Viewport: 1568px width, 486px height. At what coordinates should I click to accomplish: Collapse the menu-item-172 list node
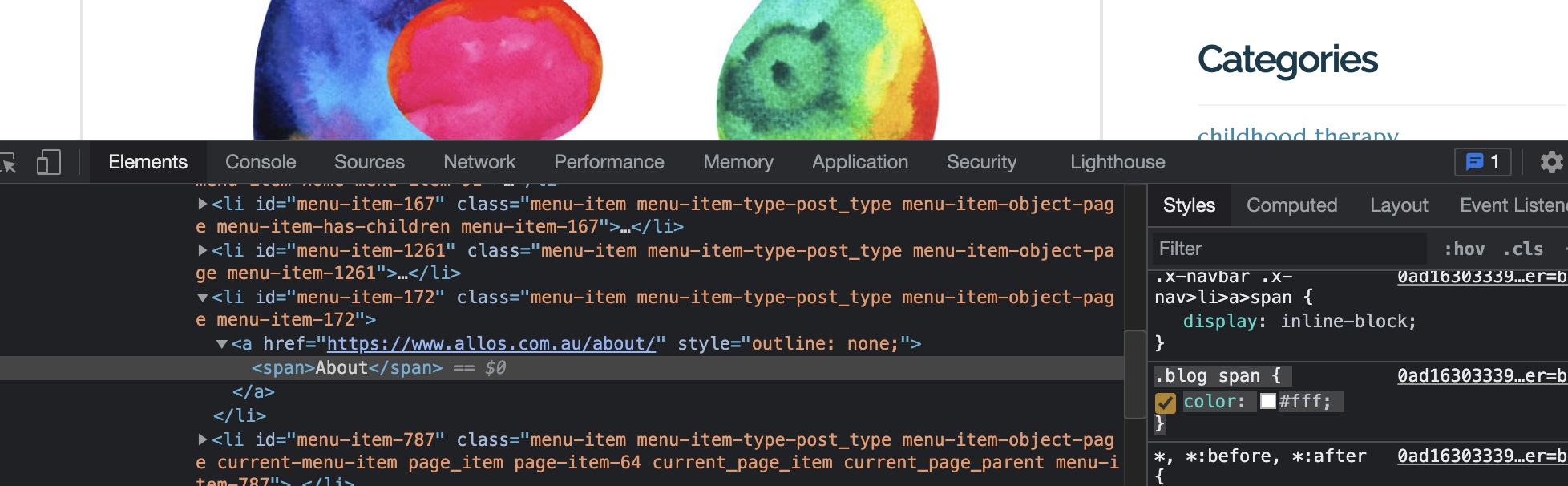203,298
